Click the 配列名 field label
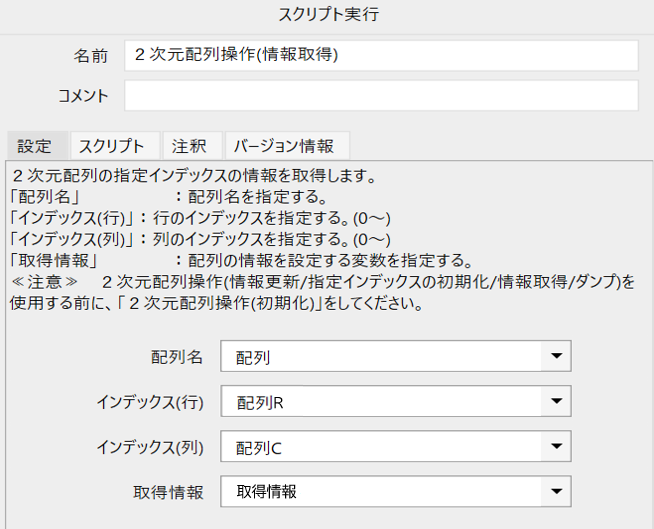 (x=177, y=357)
